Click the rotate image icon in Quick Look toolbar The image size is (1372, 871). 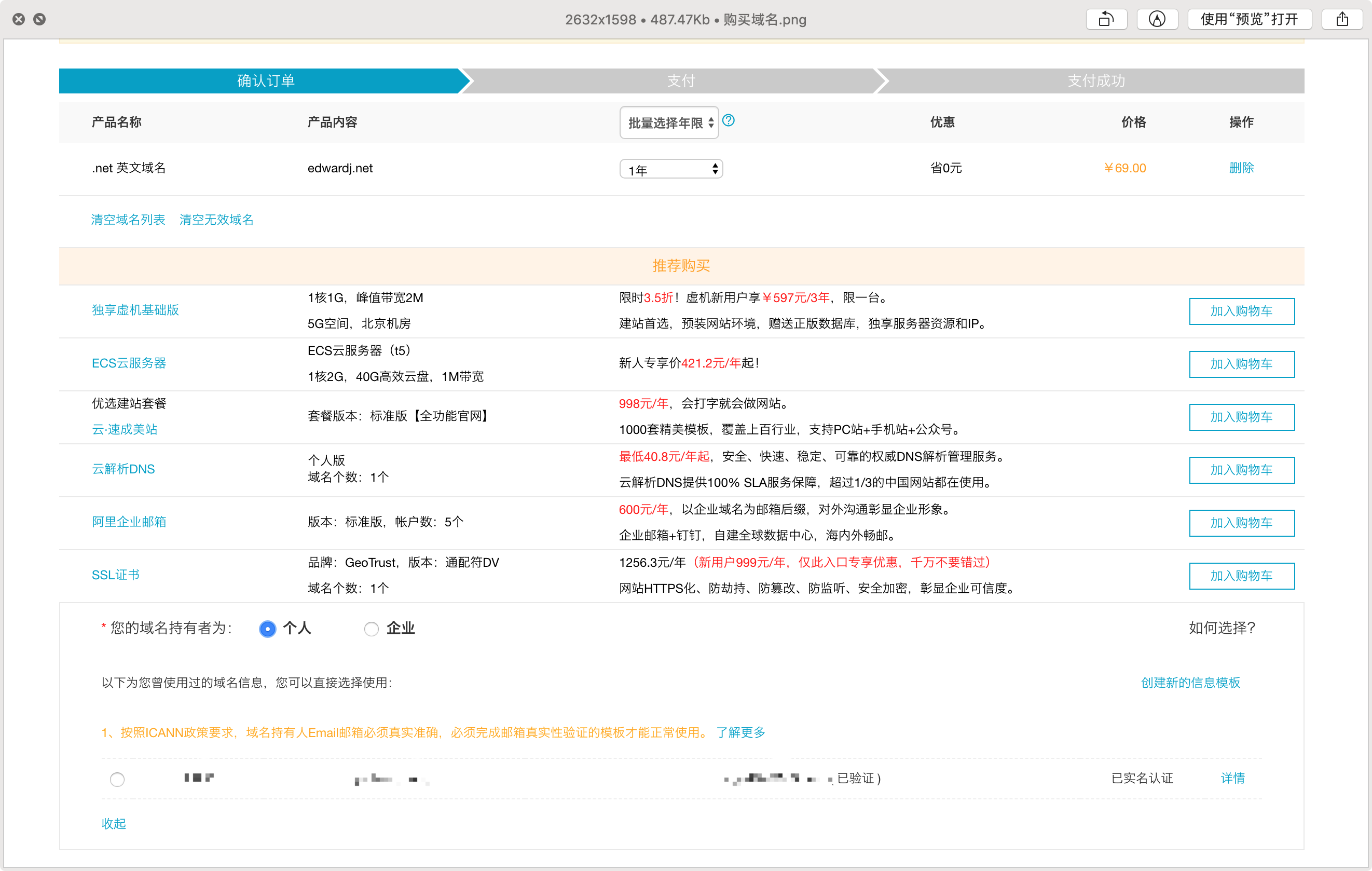coord(1106,19)
